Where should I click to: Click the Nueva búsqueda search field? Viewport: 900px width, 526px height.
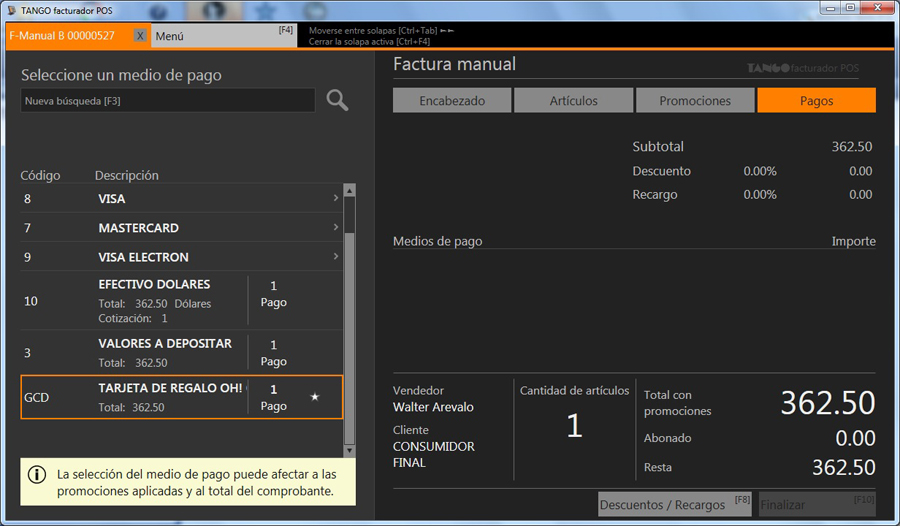[x=168, y=100]
